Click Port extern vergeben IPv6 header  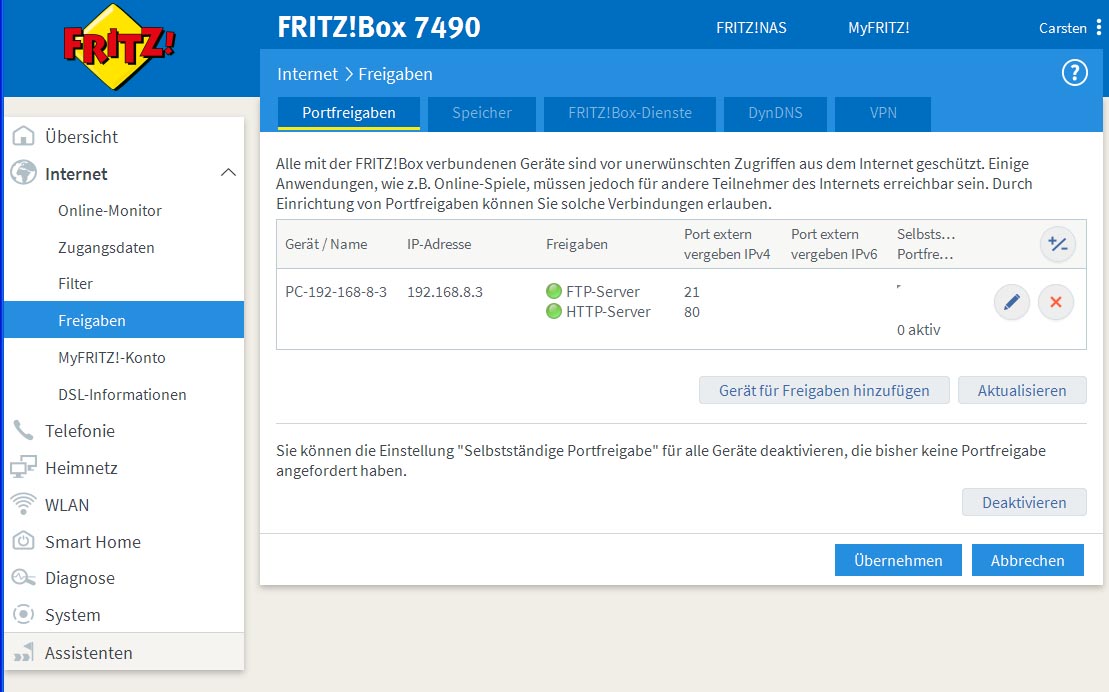point(834,244)
